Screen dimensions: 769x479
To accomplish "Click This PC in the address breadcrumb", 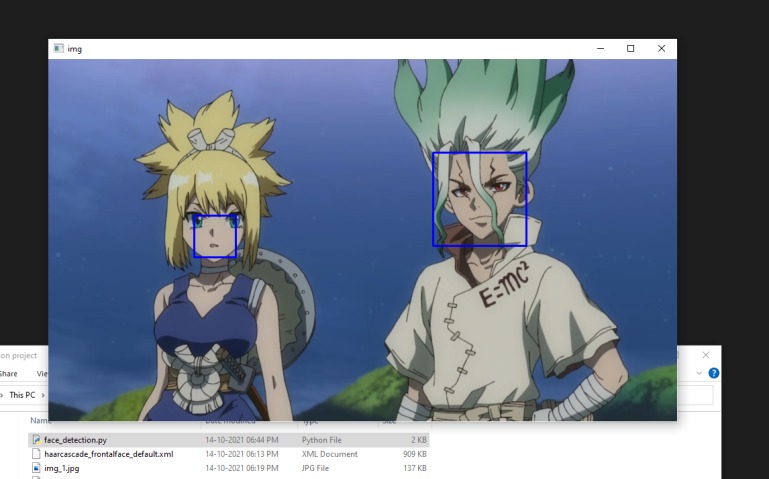I will [x=22, y=395].
